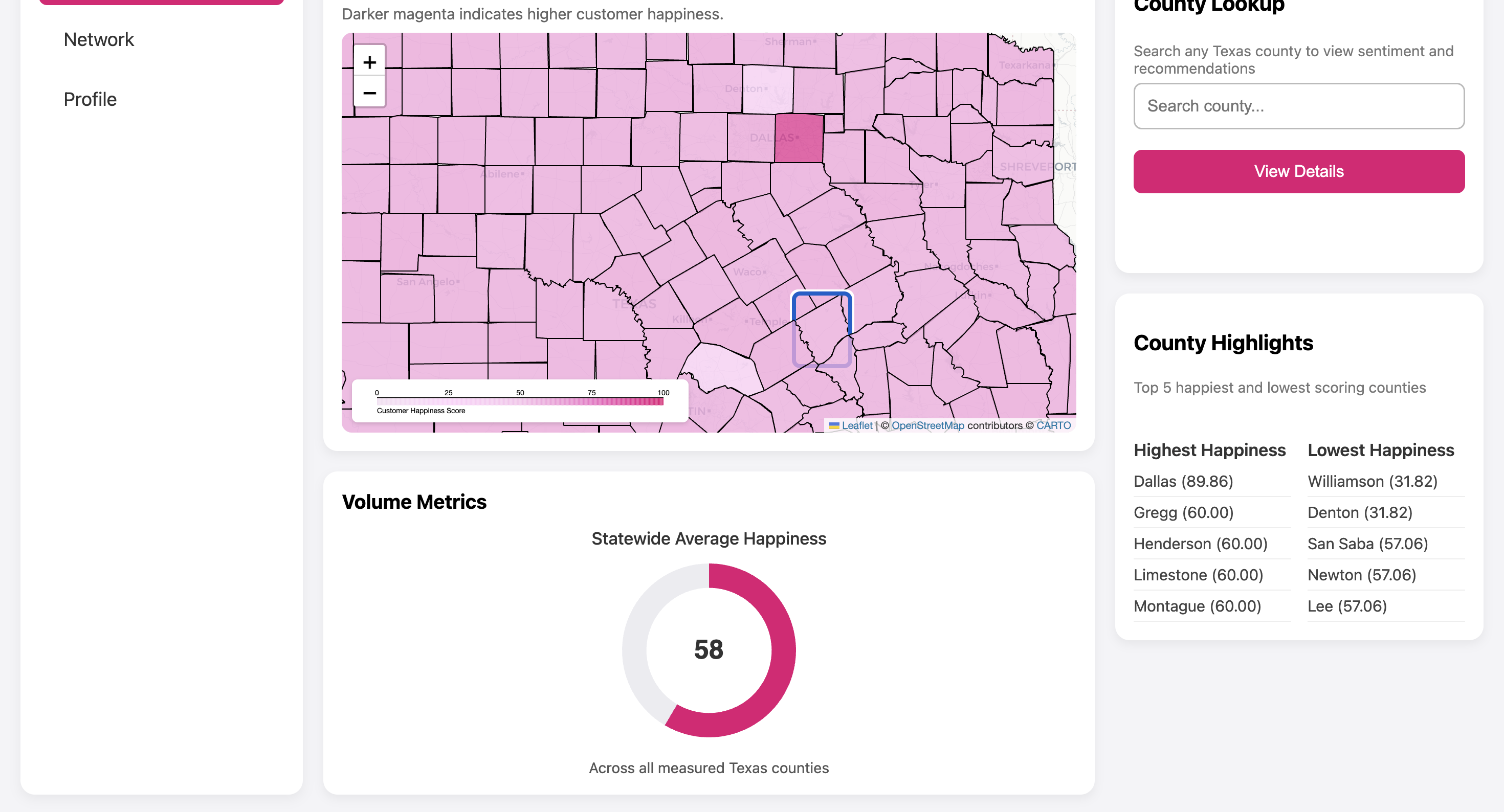Zoom in on the map
The height and width of the screenshot is (812, 1504).
369,62
